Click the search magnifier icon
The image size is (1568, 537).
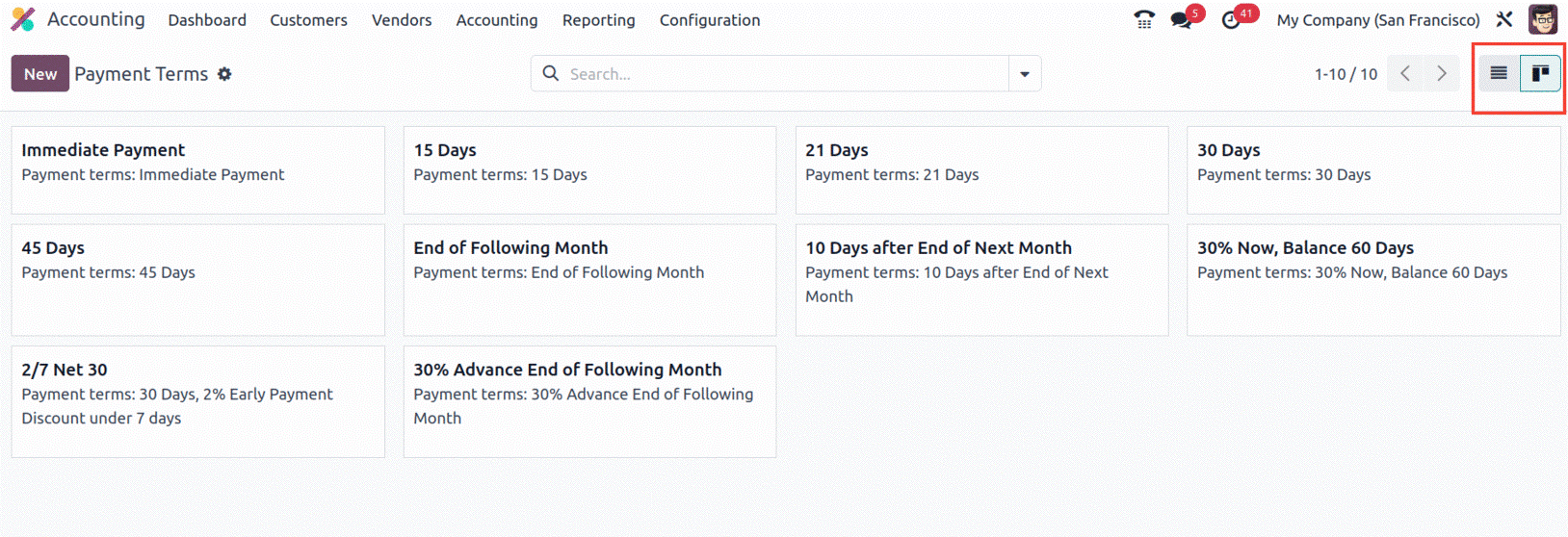click(550, 74)
